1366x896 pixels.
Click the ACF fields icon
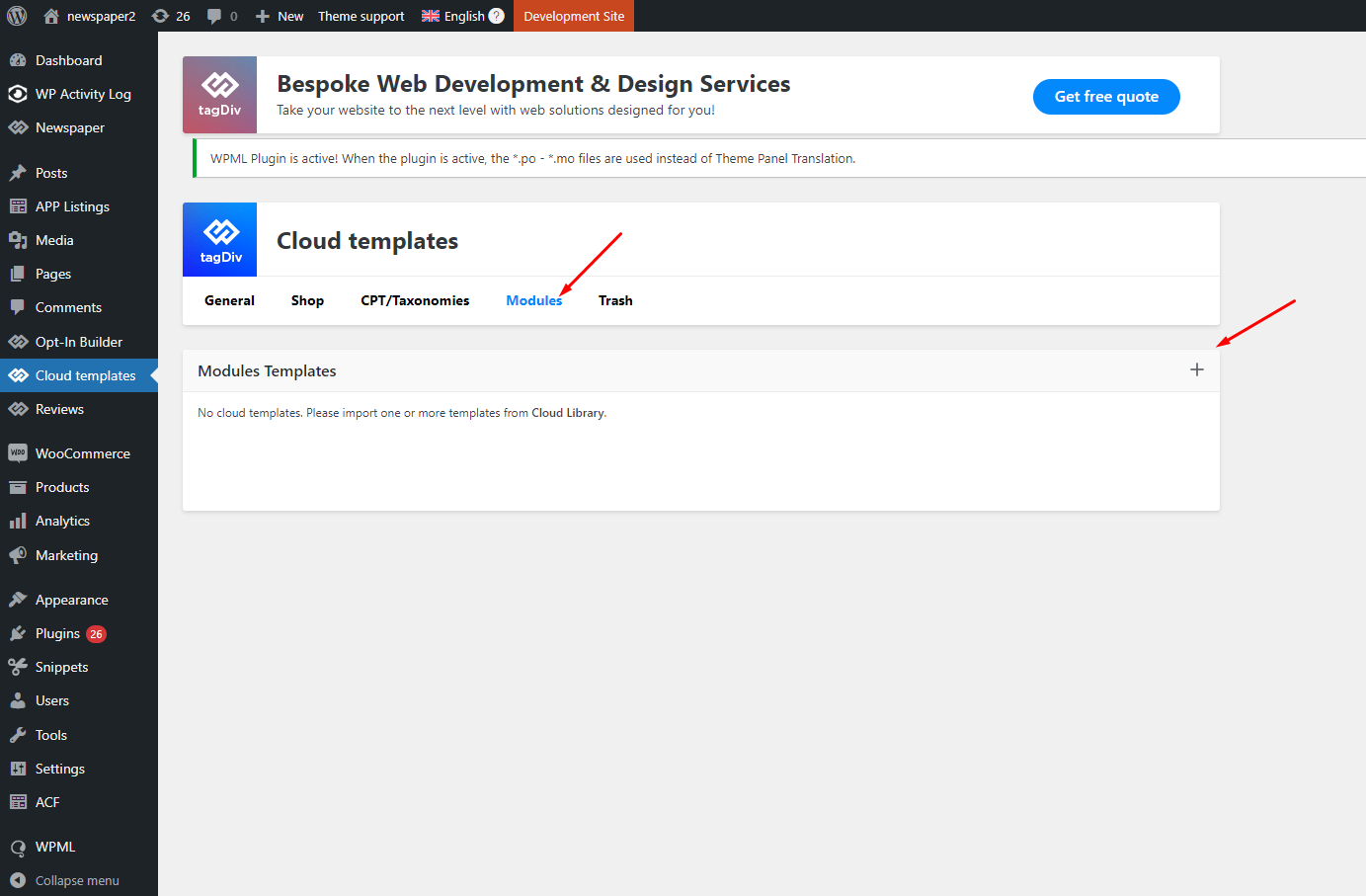[x=18, y=802]
